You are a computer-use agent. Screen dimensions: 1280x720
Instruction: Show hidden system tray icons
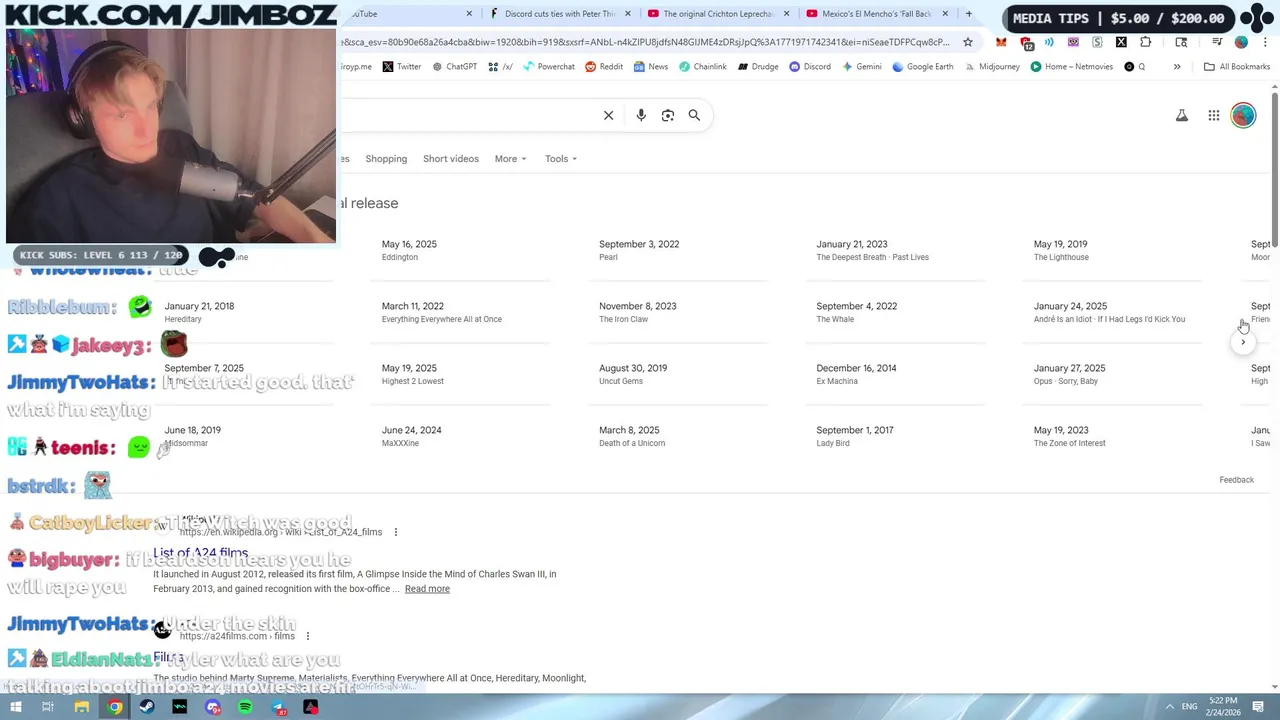coord(1169,707)
